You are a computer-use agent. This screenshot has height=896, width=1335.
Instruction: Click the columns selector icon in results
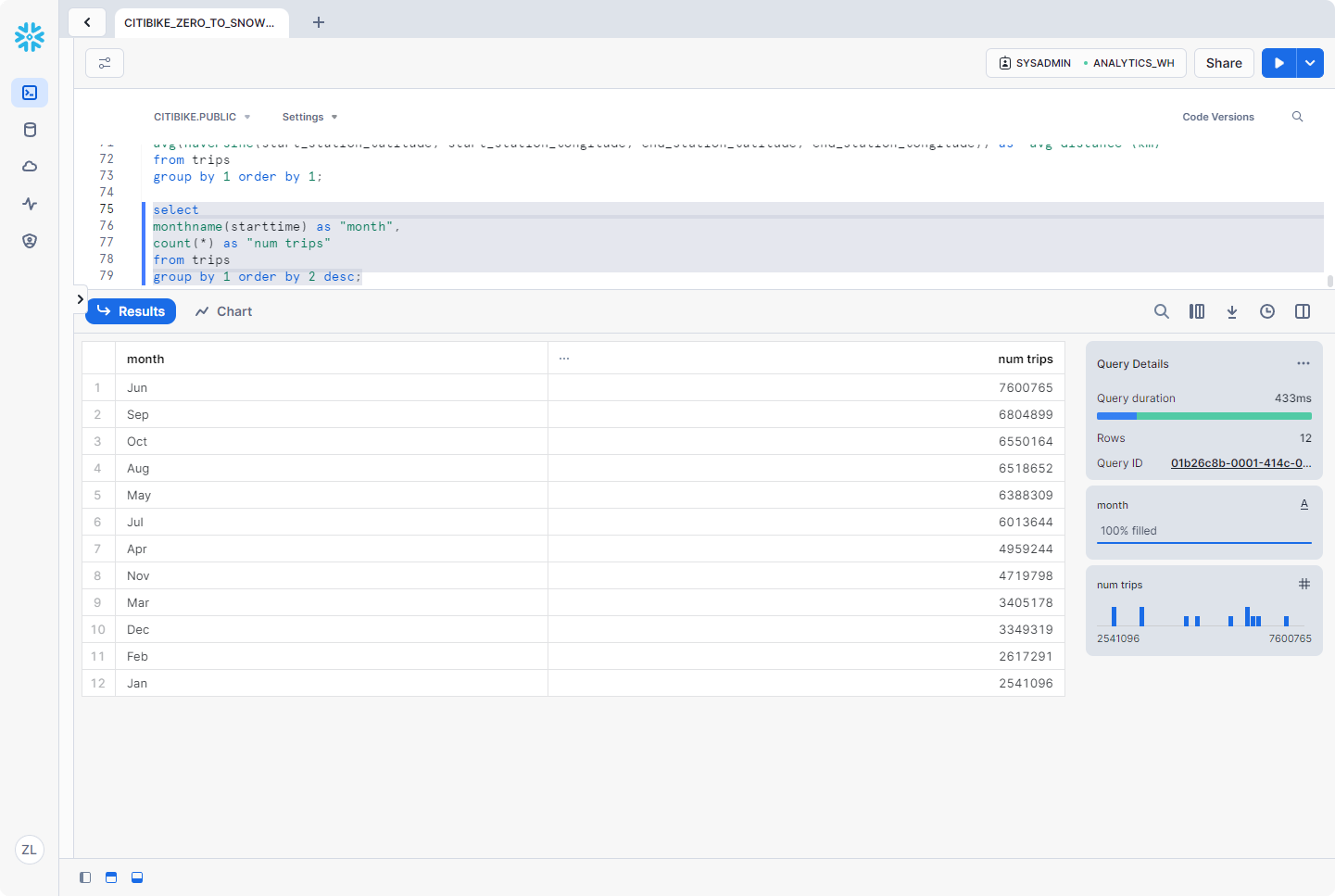[1197, 311]
